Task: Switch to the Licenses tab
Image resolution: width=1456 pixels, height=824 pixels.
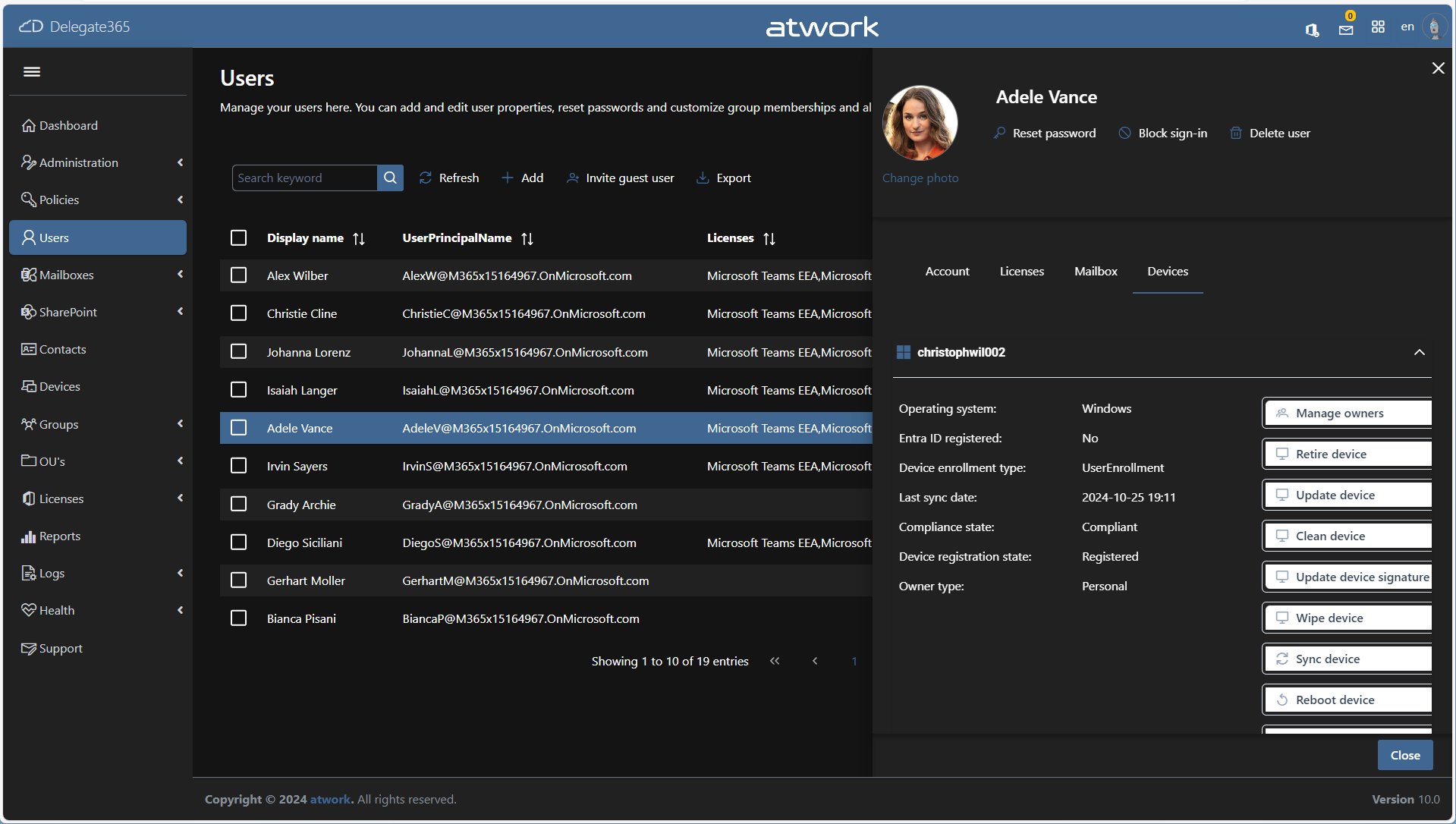Action: 1021,272
